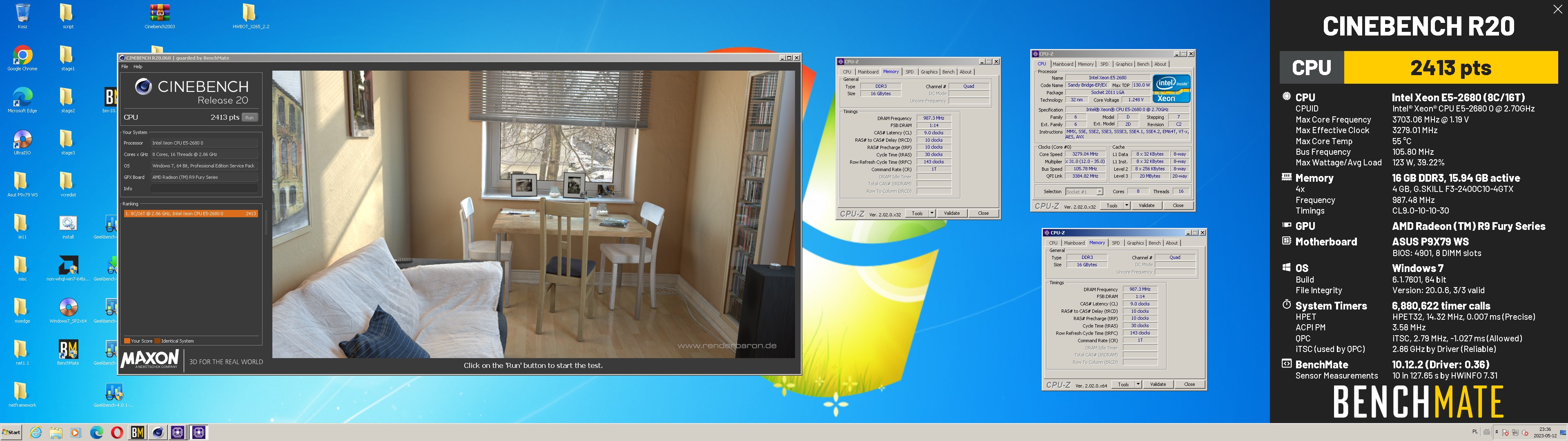The height and width of the screenshot is (441, 1568).
Task: Click the Info field in Your System
Action: pos(204,189)
